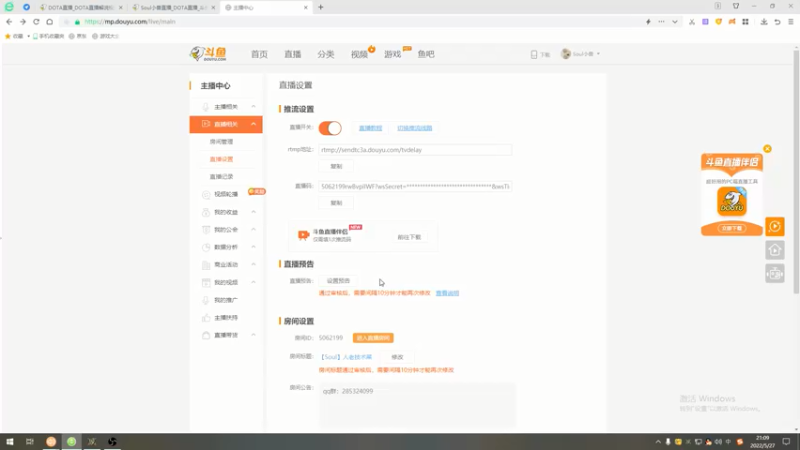Click the page vertical scrollbar

796,171
